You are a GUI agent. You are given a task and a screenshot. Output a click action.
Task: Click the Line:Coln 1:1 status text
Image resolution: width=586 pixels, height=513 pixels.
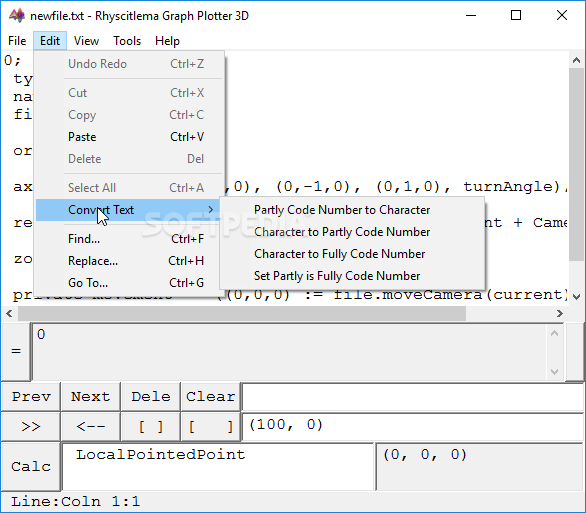tap(75, 501)
